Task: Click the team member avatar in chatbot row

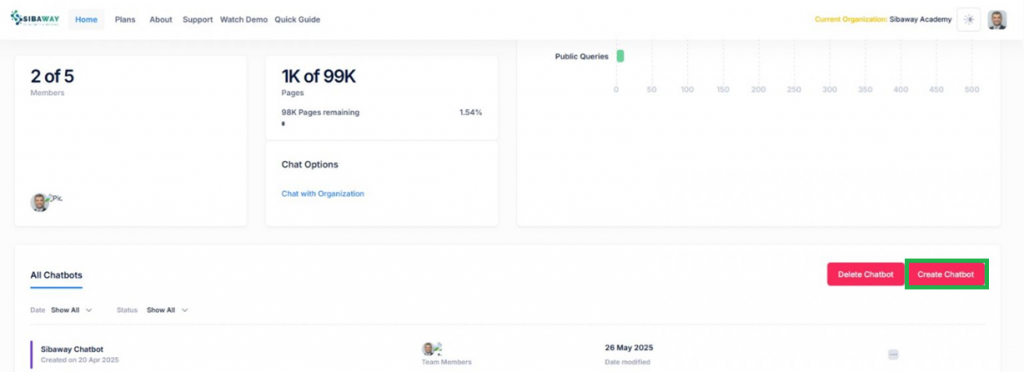Action: coord(428,349)
